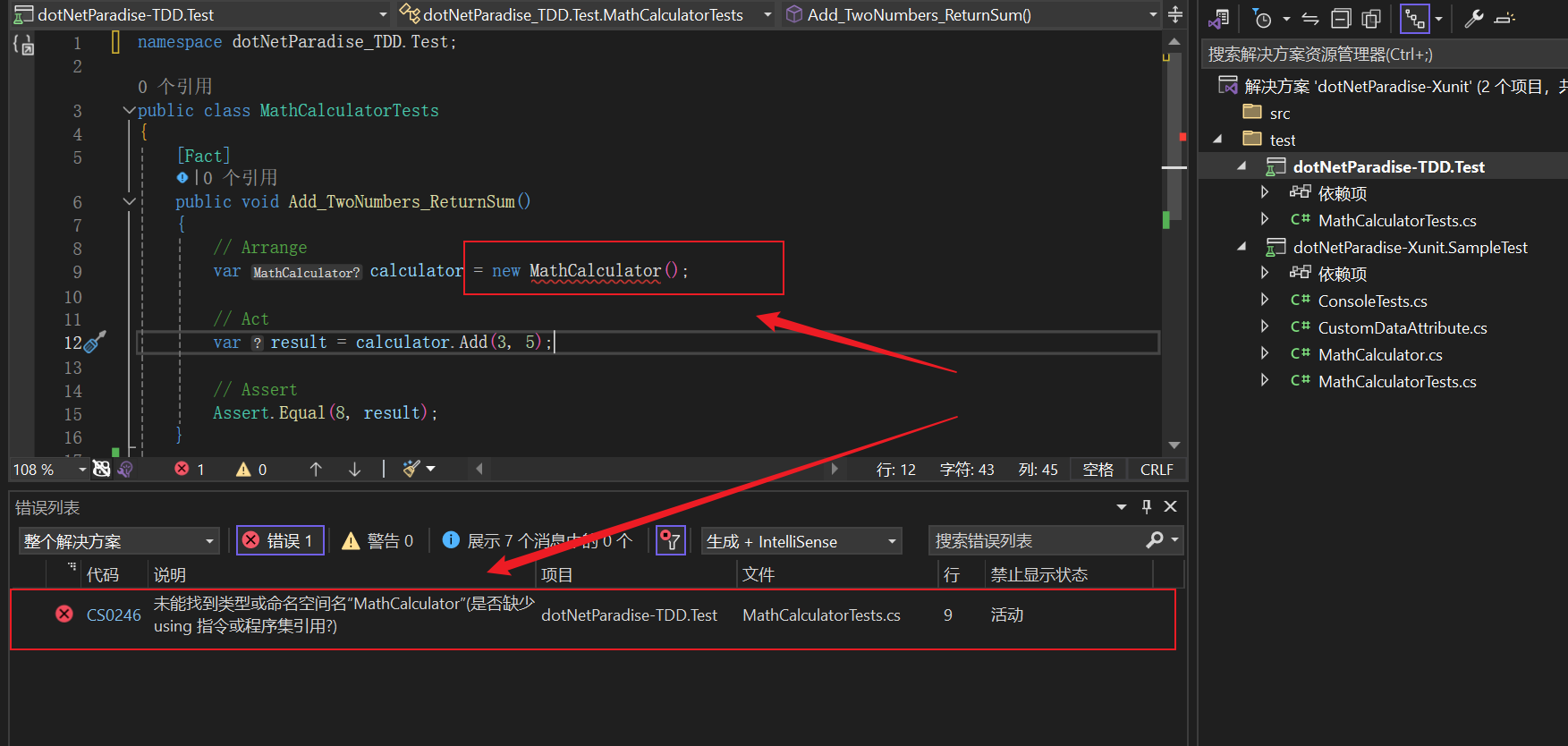Click the code cleanup broom icon

pyautogui.click(x=411, y=469)
